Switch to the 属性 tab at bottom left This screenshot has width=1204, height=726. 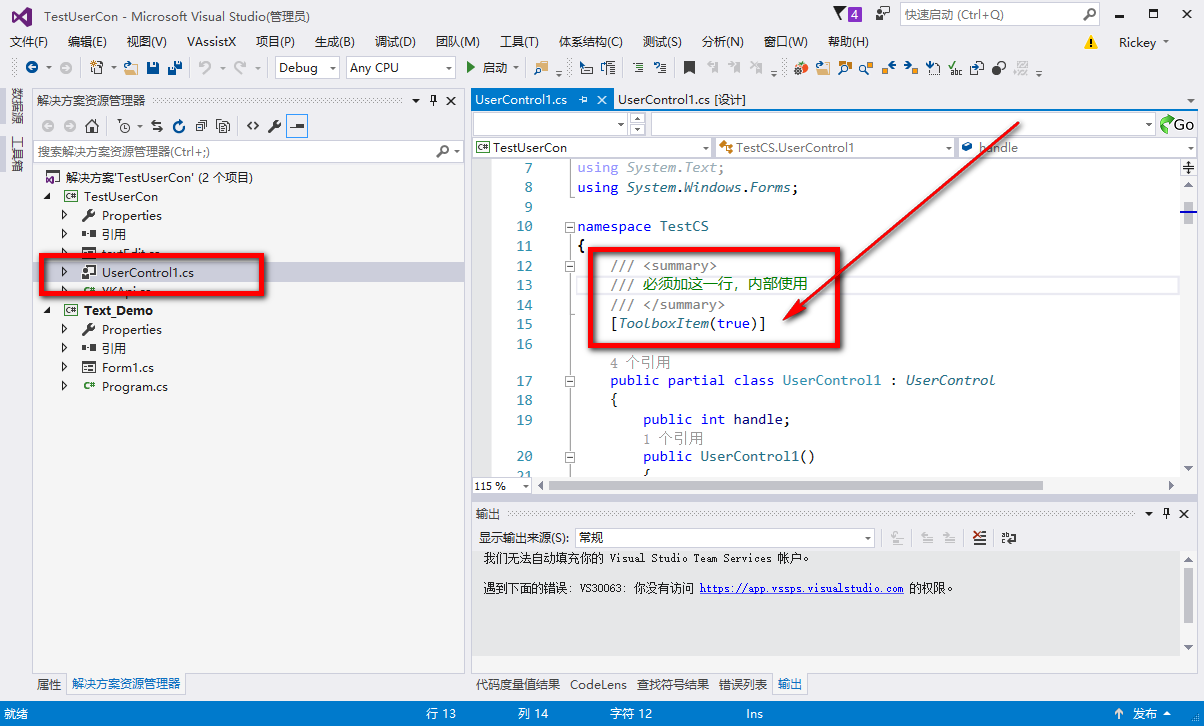pyautogui.click(x=49, y=685)
